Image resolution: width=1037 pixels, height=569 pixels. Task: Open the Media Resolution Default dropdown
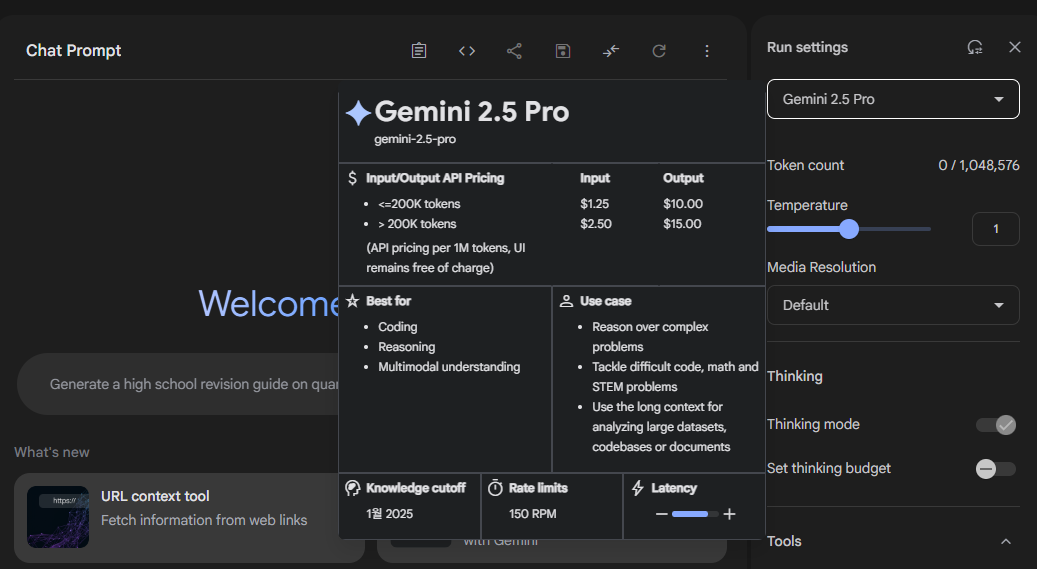point(893,305)
